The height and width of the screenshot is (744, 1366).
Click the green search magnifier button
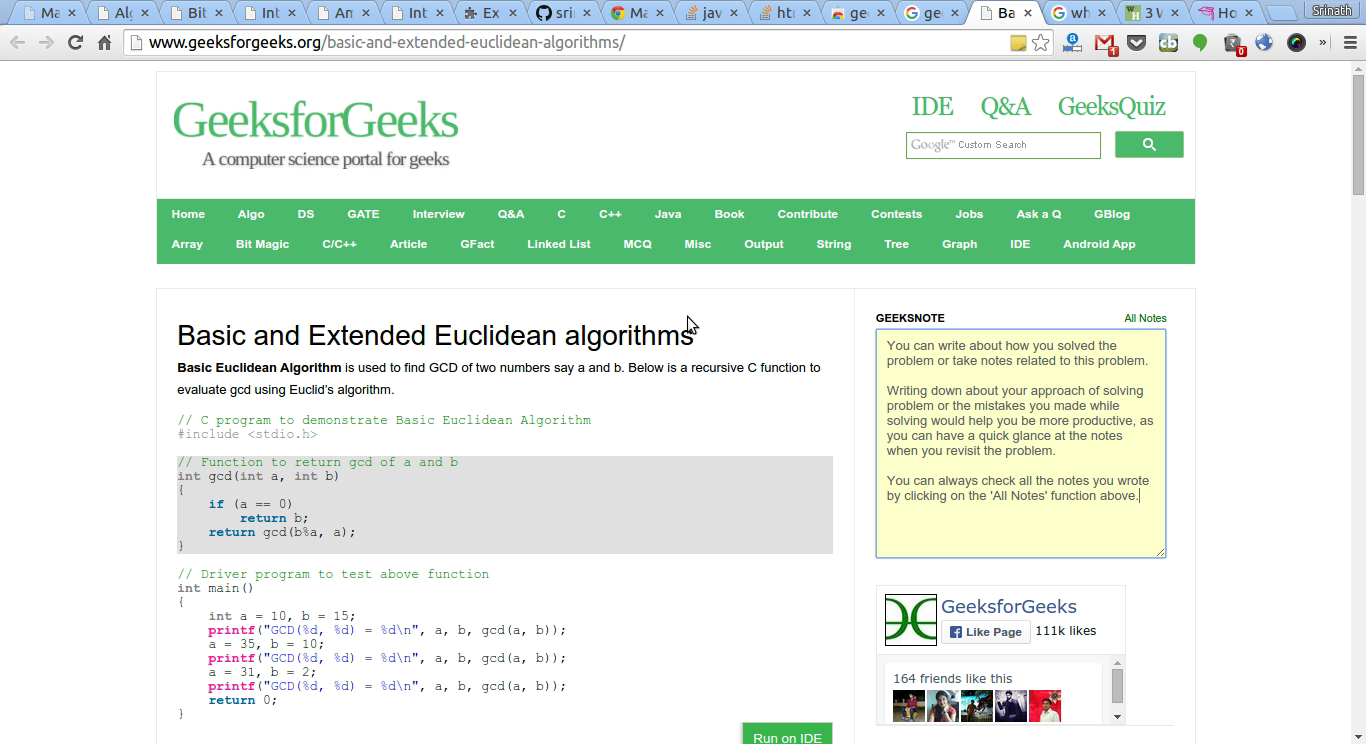click(x=1149, y=145)
